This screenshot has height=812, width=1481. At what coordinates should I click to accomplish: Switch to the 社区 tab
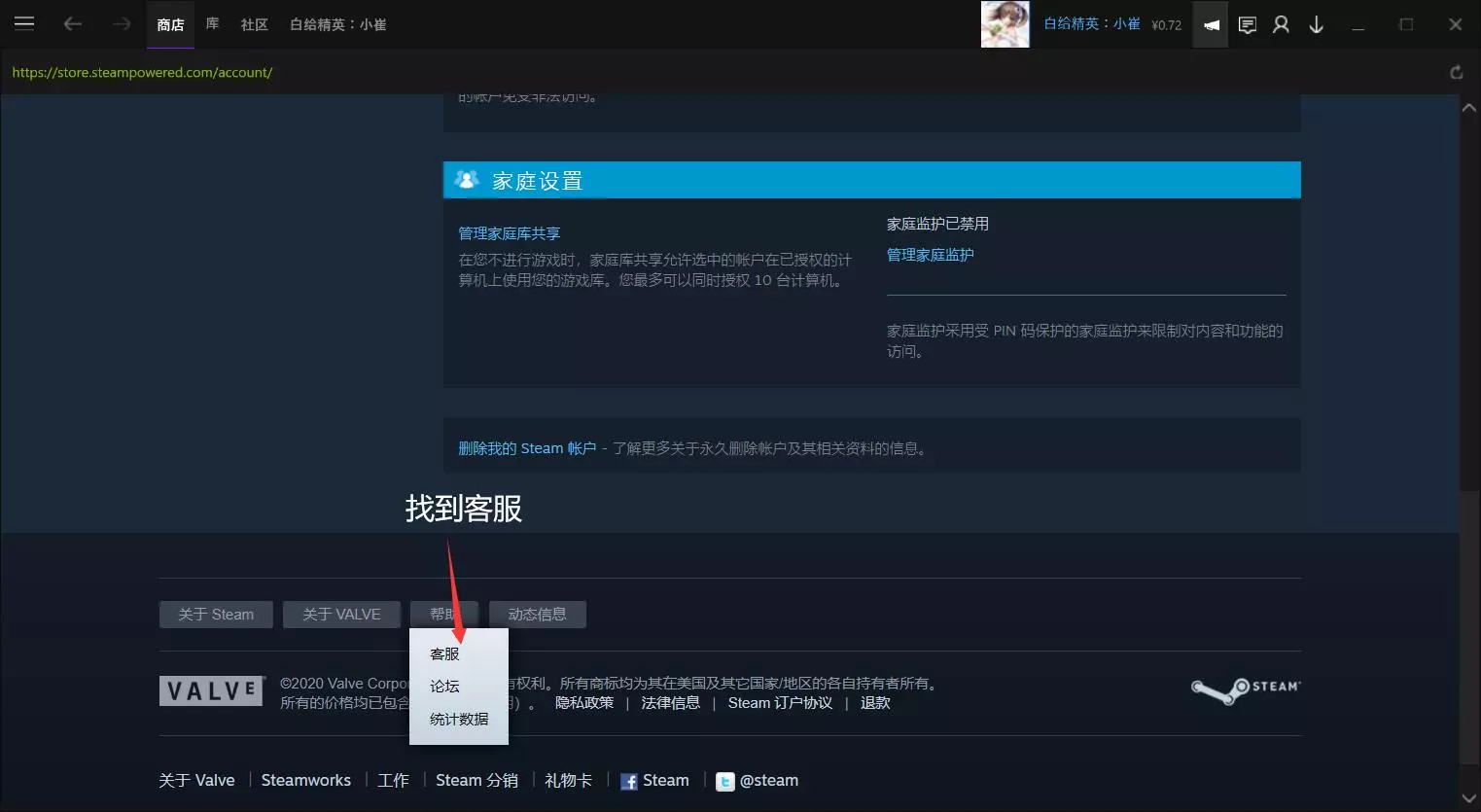pyautogui.click(x=255, y=24)
